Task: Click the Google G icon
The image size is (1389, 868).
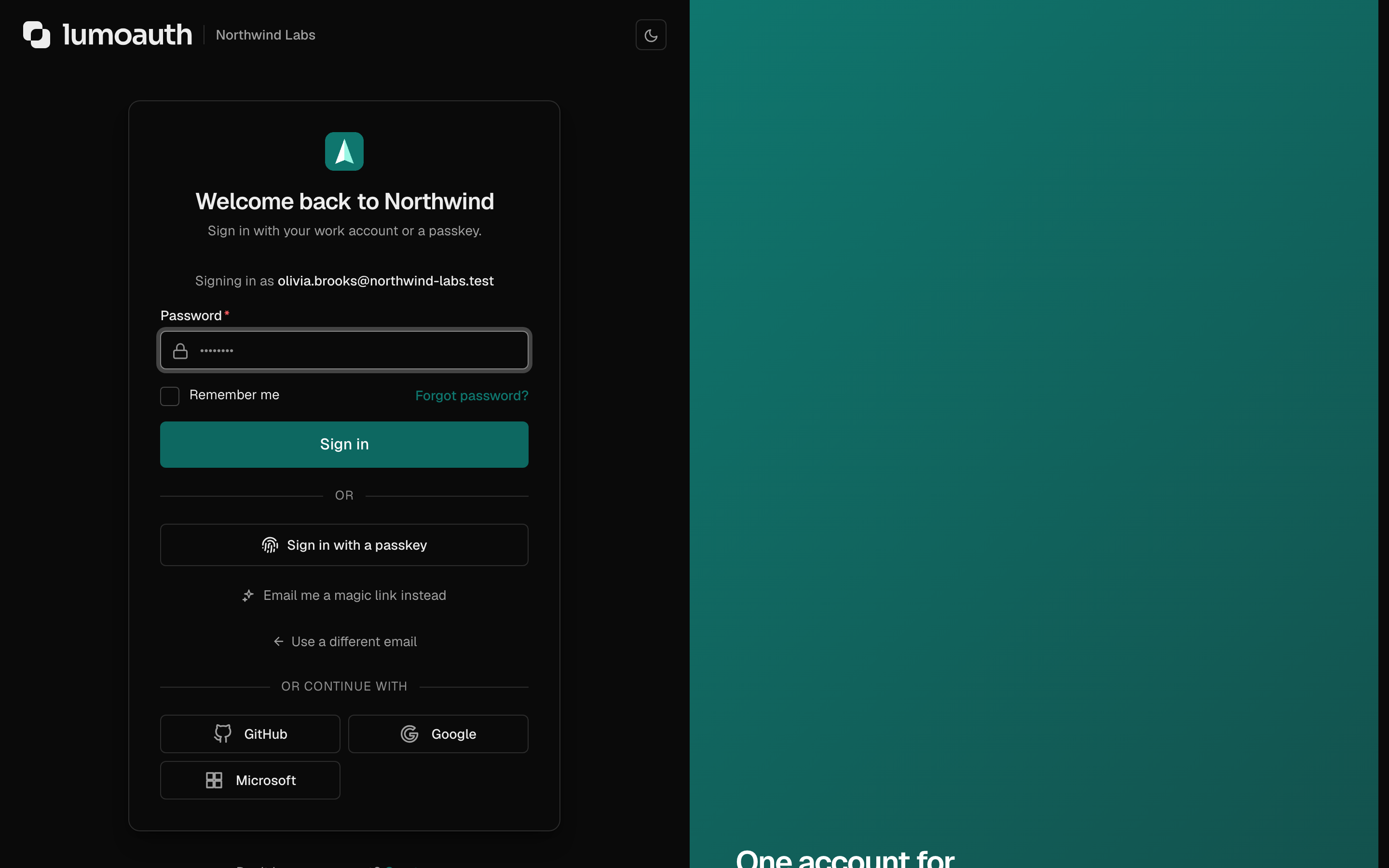Action: [409, 733]
